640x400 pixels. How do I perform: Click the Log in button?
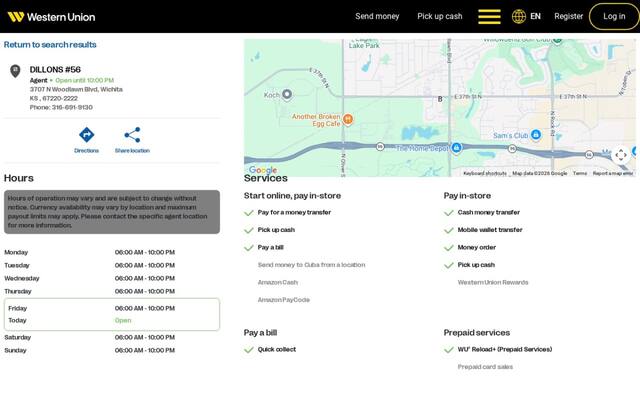(x=614, y=16)
